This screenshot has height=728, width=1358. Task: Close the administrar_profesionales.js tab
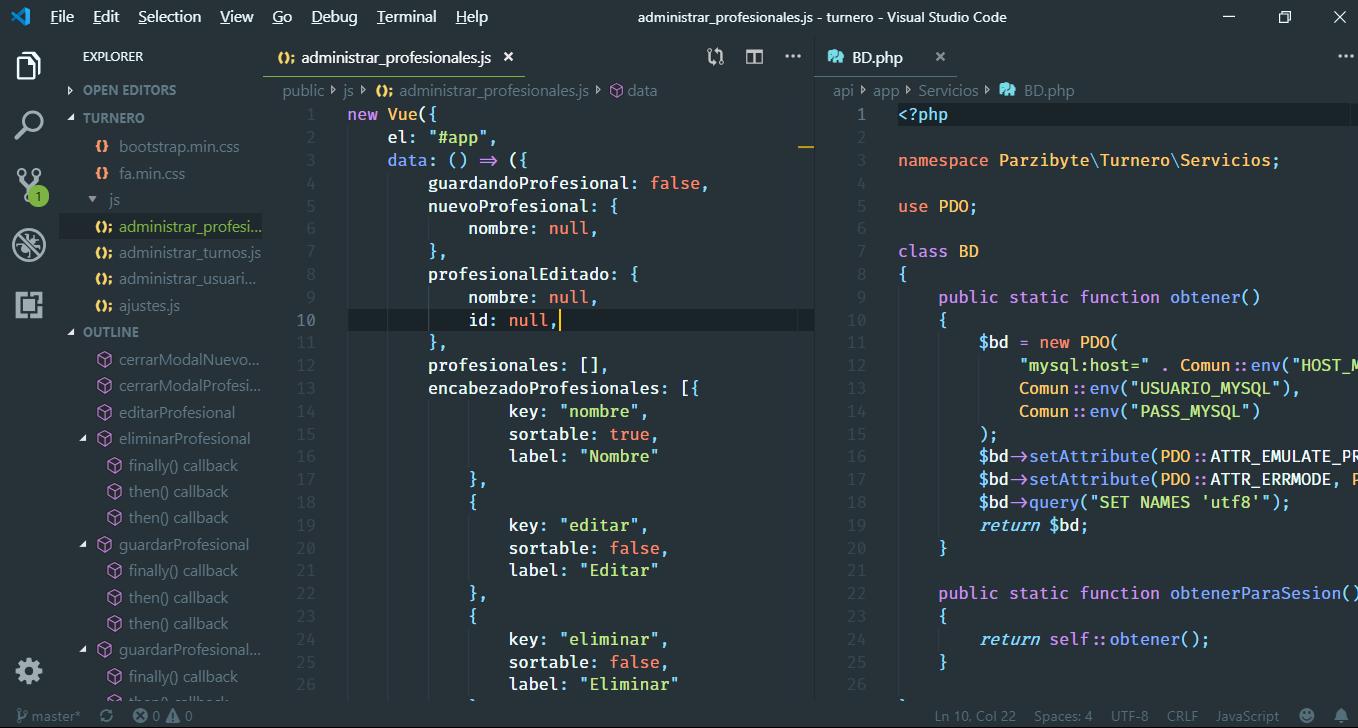(x=508, y=57)
